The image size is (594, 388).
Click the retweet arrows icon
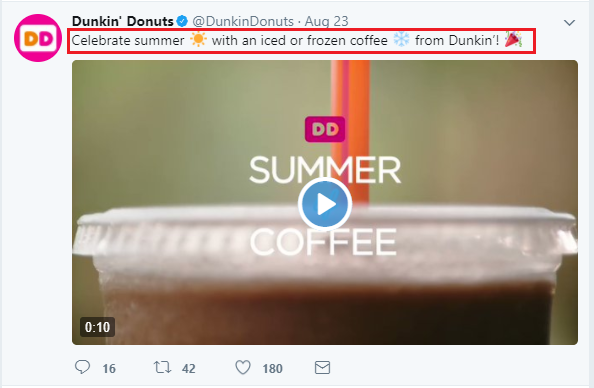point(163,368)
